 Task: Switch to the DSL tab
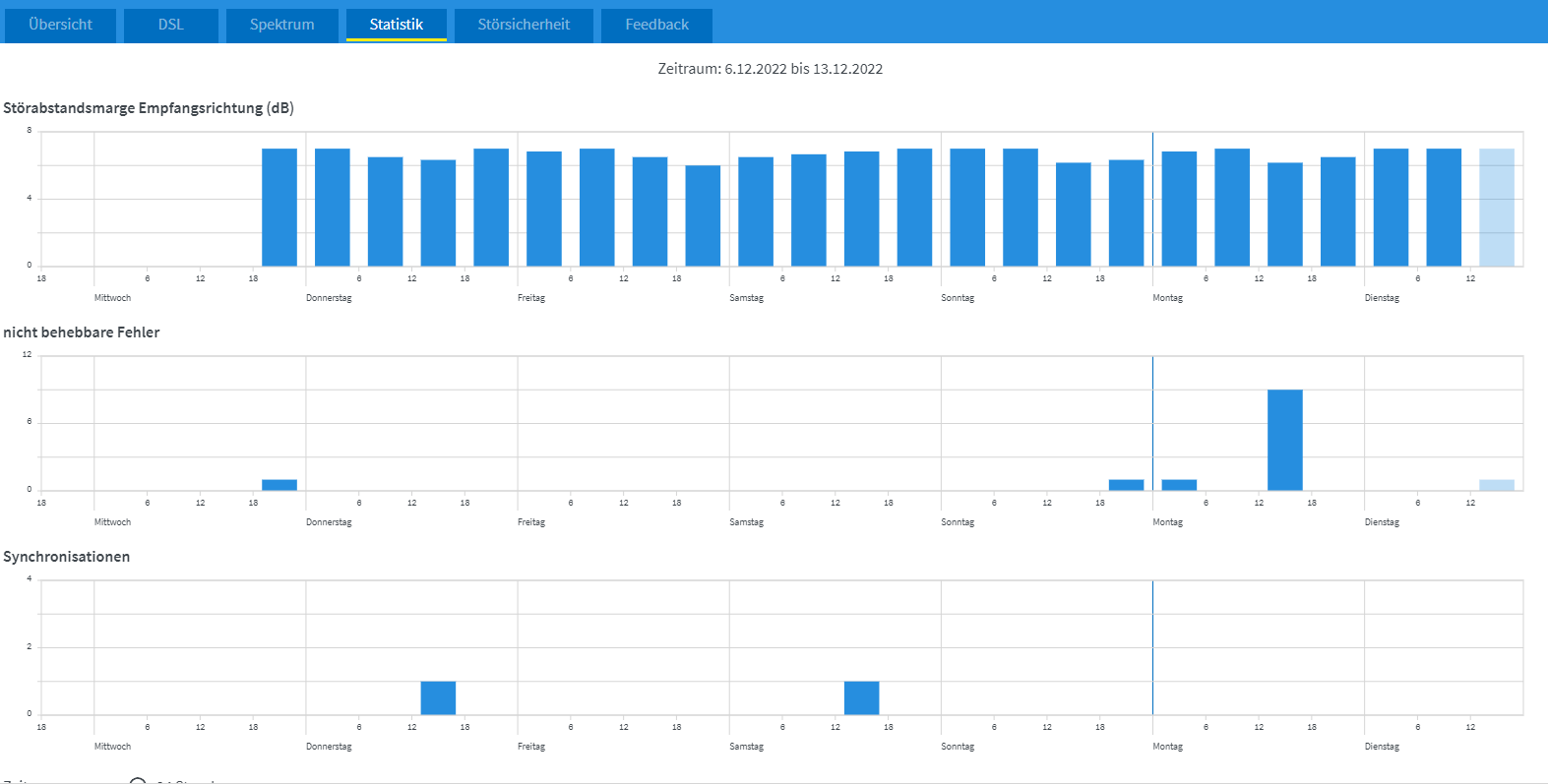click(x=171, y=25)
